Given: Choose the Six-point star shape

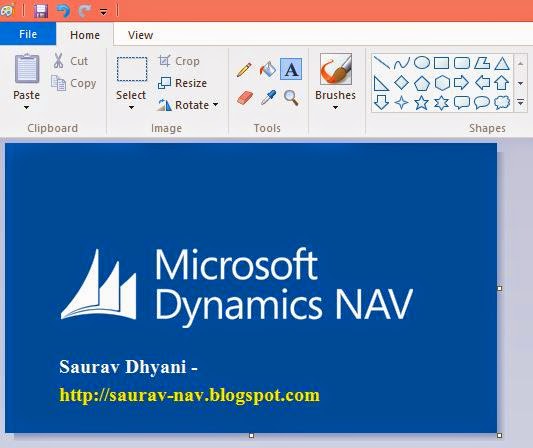Looking at the screenshot, I should click(442, 102).
